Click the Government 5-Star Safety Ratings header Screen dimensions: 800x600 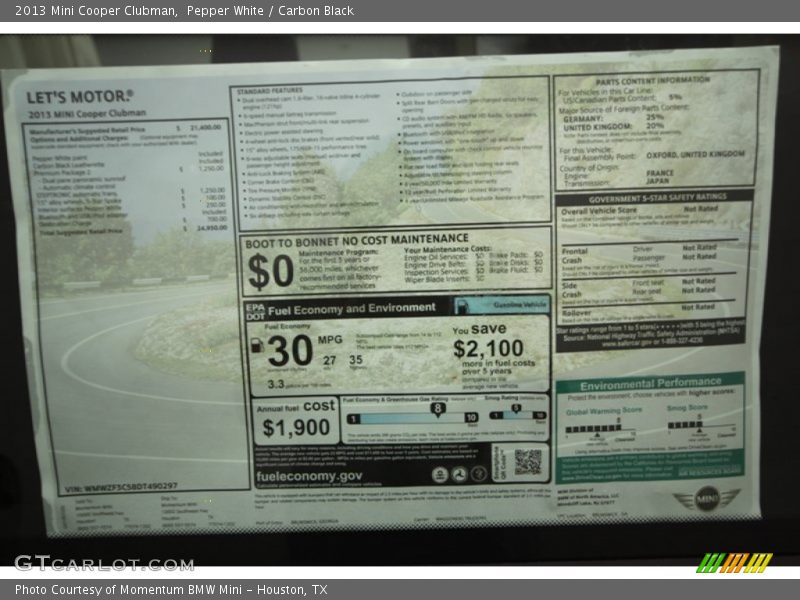[656, 198]
